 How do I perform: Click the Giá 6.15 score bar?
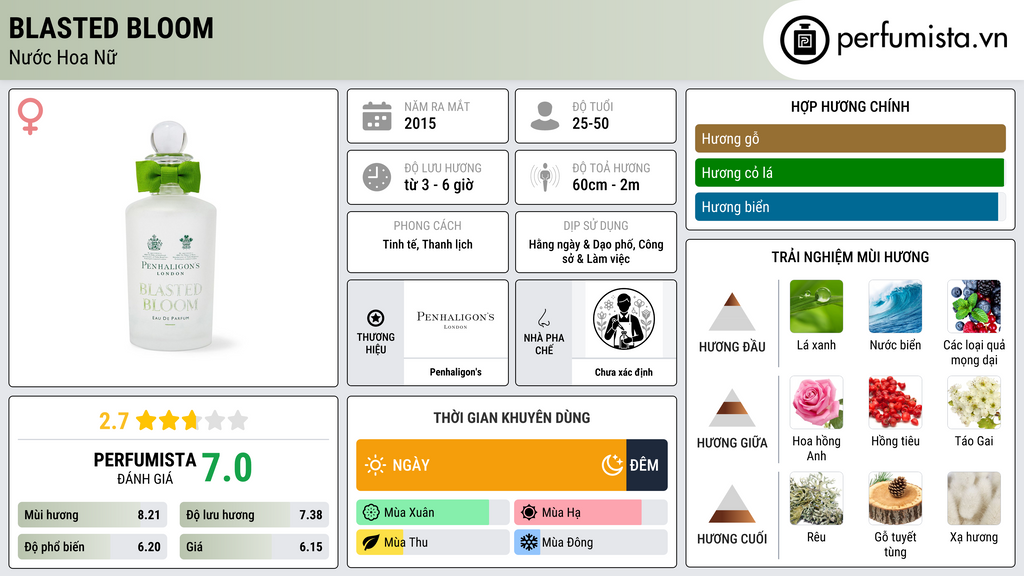(254, 547)
